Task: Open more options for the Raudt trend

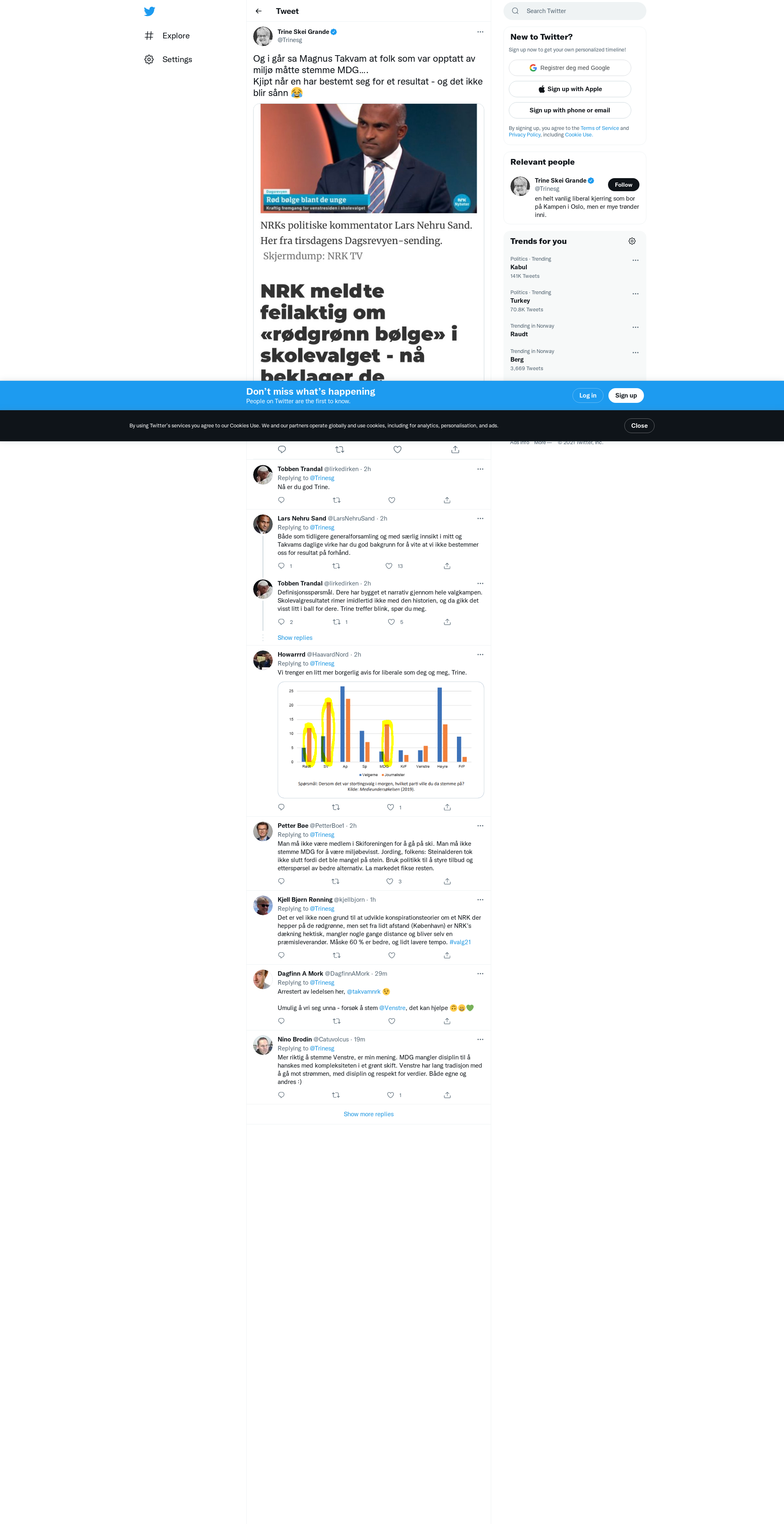Action: point(636,327)
